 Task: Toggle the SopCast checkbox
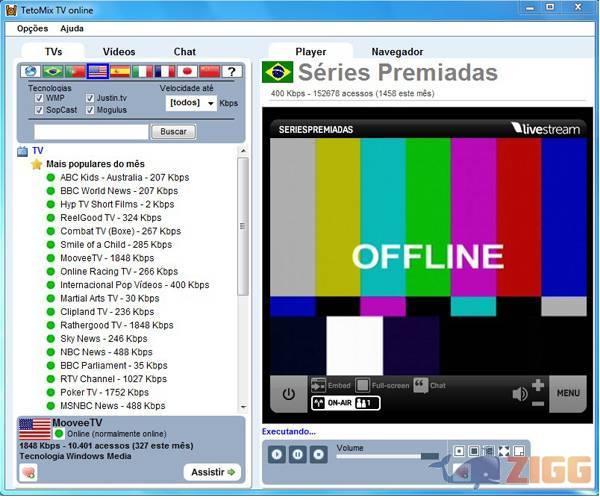tap(39, 110)
